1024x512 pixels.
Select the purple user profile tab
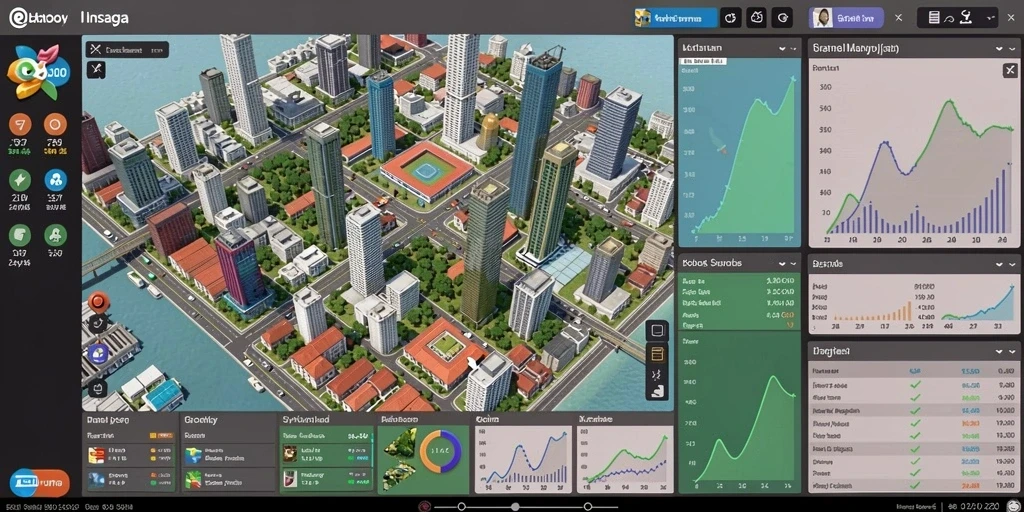[x=846, y=18]
